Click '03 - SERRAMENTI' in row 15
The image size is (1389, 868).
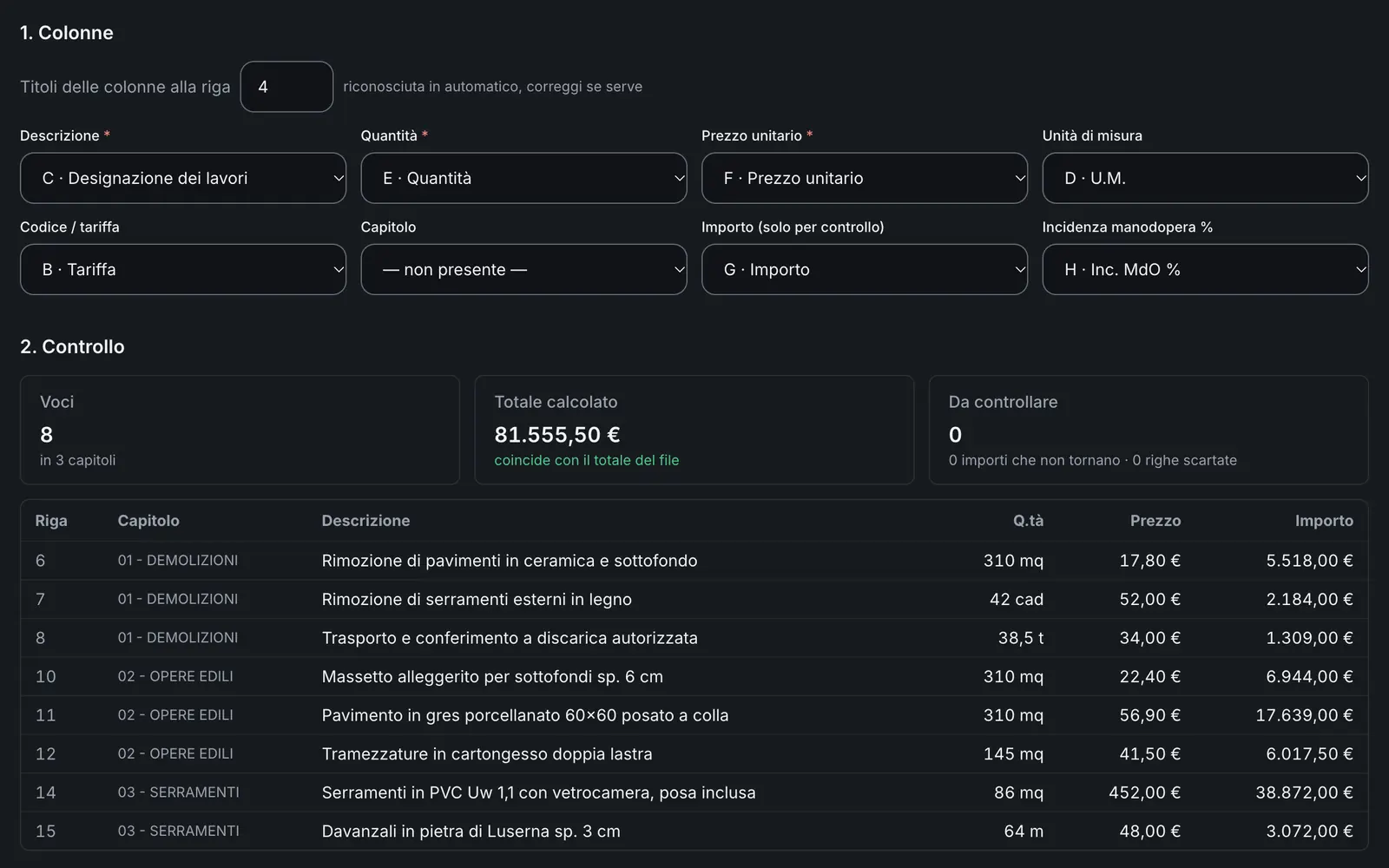point(179,831)
